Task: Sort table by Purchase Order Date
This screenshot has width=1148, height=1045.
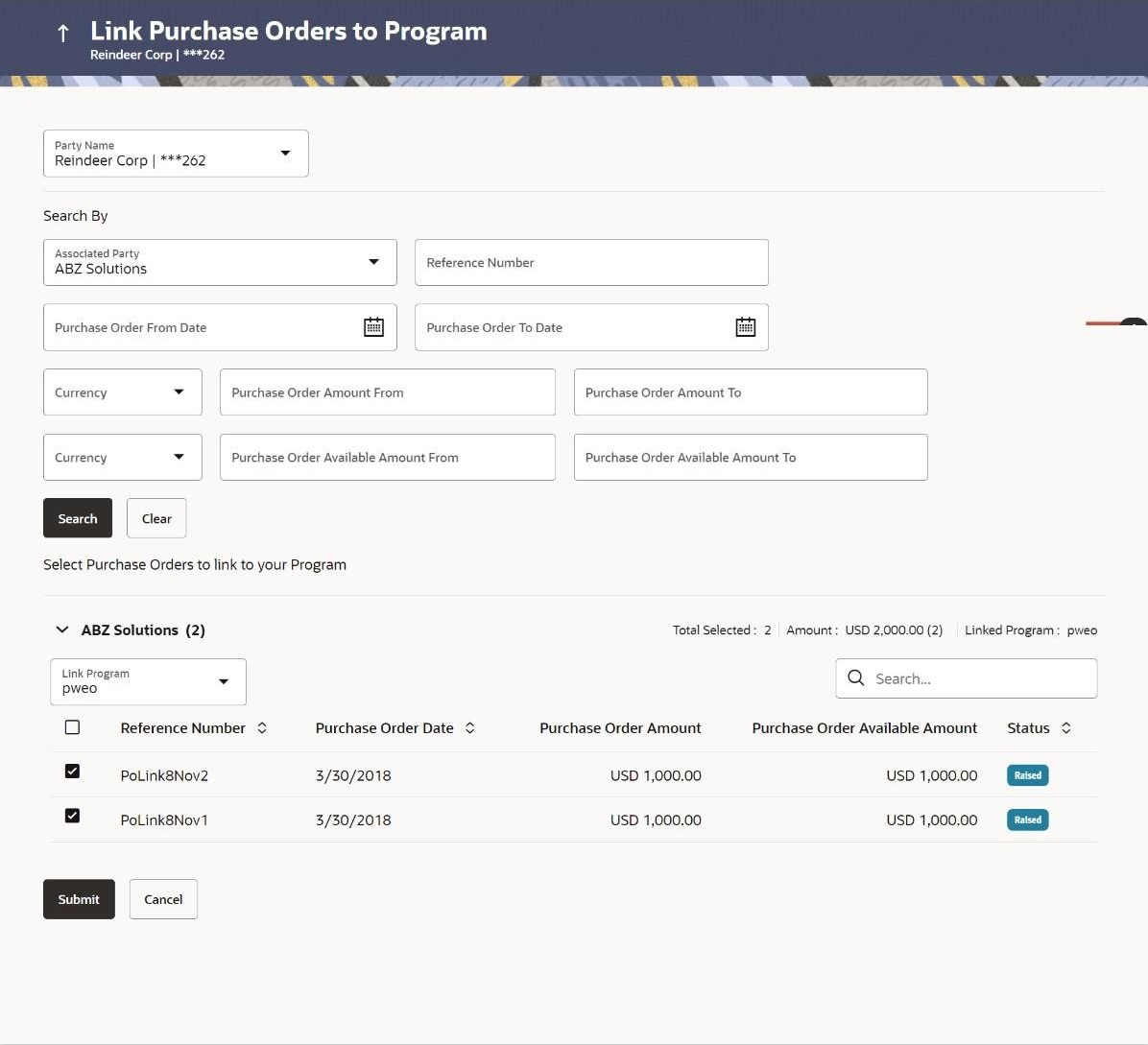Action: click(470, 728)
